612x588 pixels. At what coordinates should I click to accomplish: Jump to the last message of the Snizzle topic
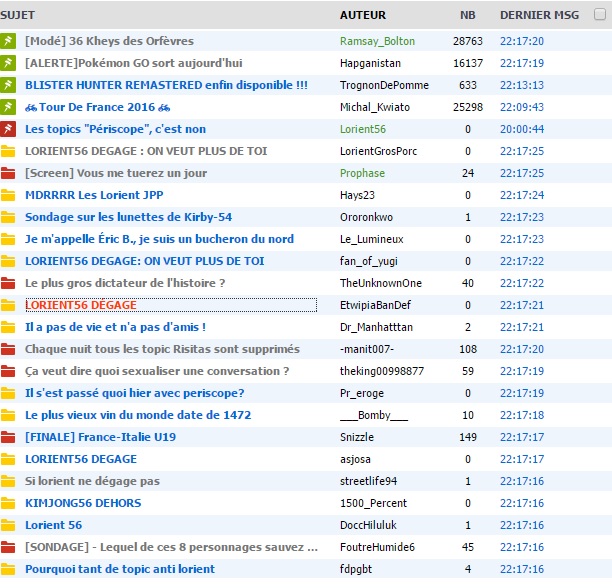(521, 437)
